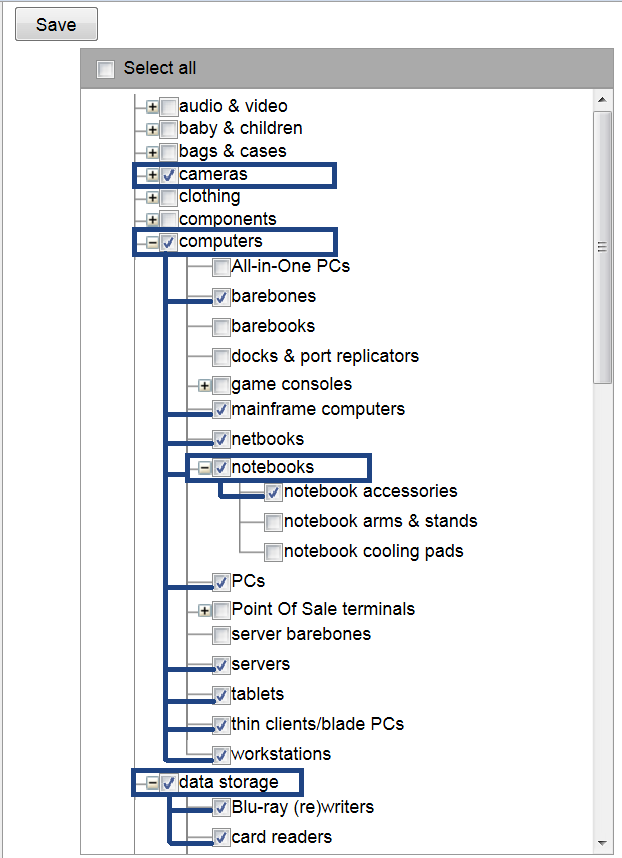622x858 pixels.
Task: Collapse the notebooks category
Action: [x=204, y=466]
